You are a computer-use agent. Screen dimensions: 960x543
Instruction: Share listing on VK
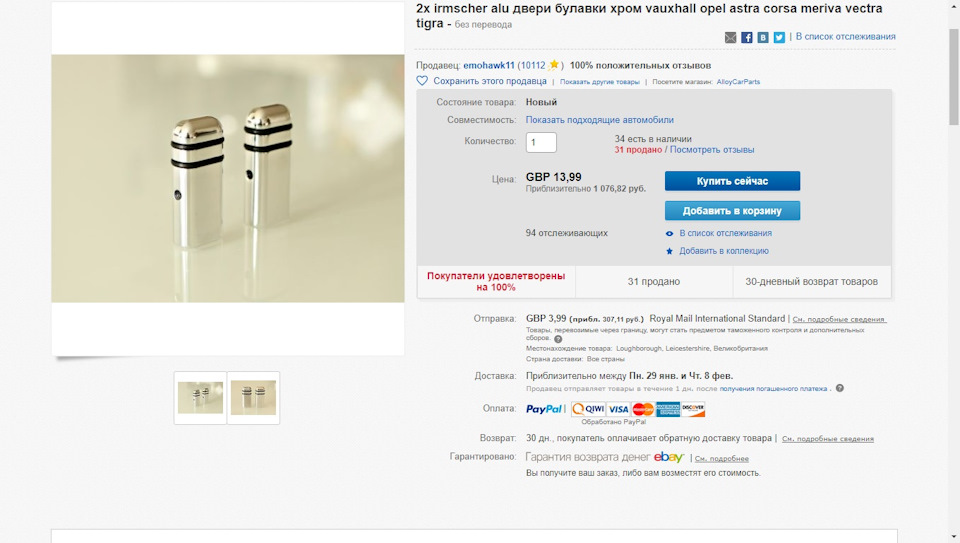763,37
